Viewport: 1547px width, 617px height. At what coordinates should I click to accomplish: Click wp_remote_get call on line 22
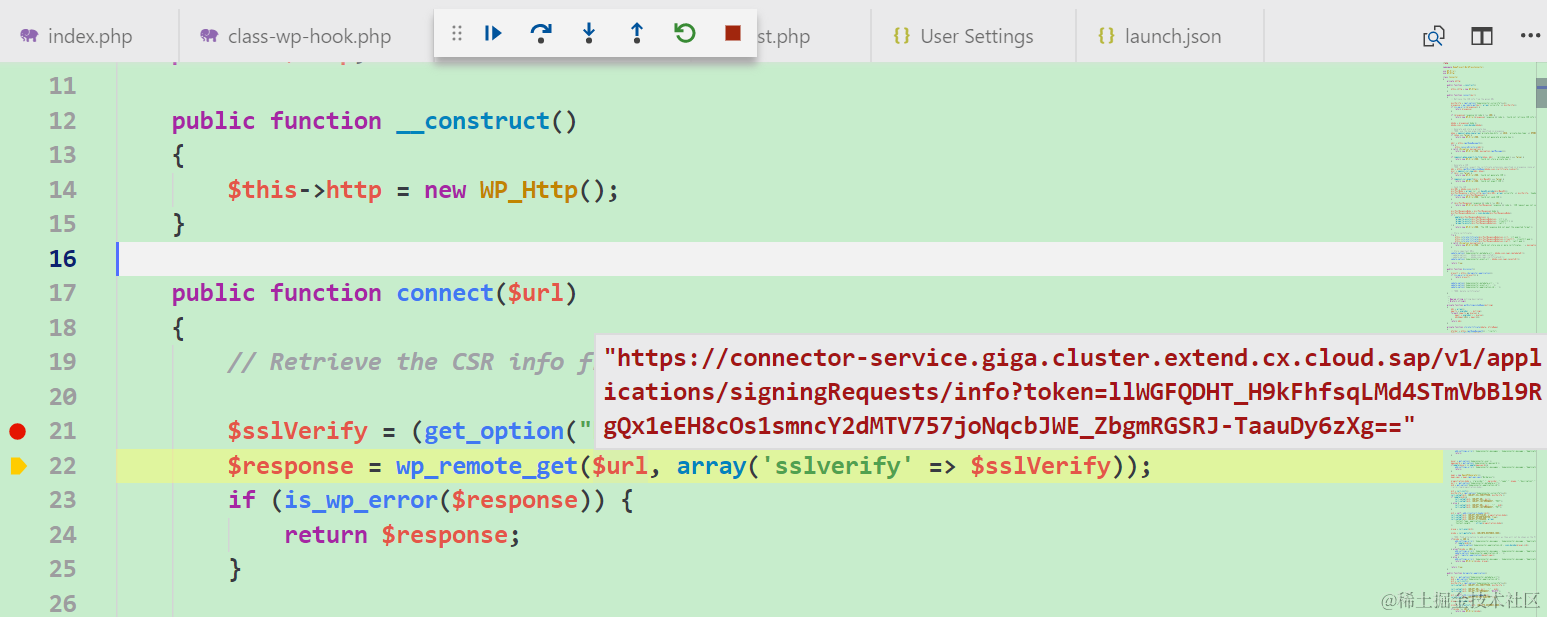[487, 466]
